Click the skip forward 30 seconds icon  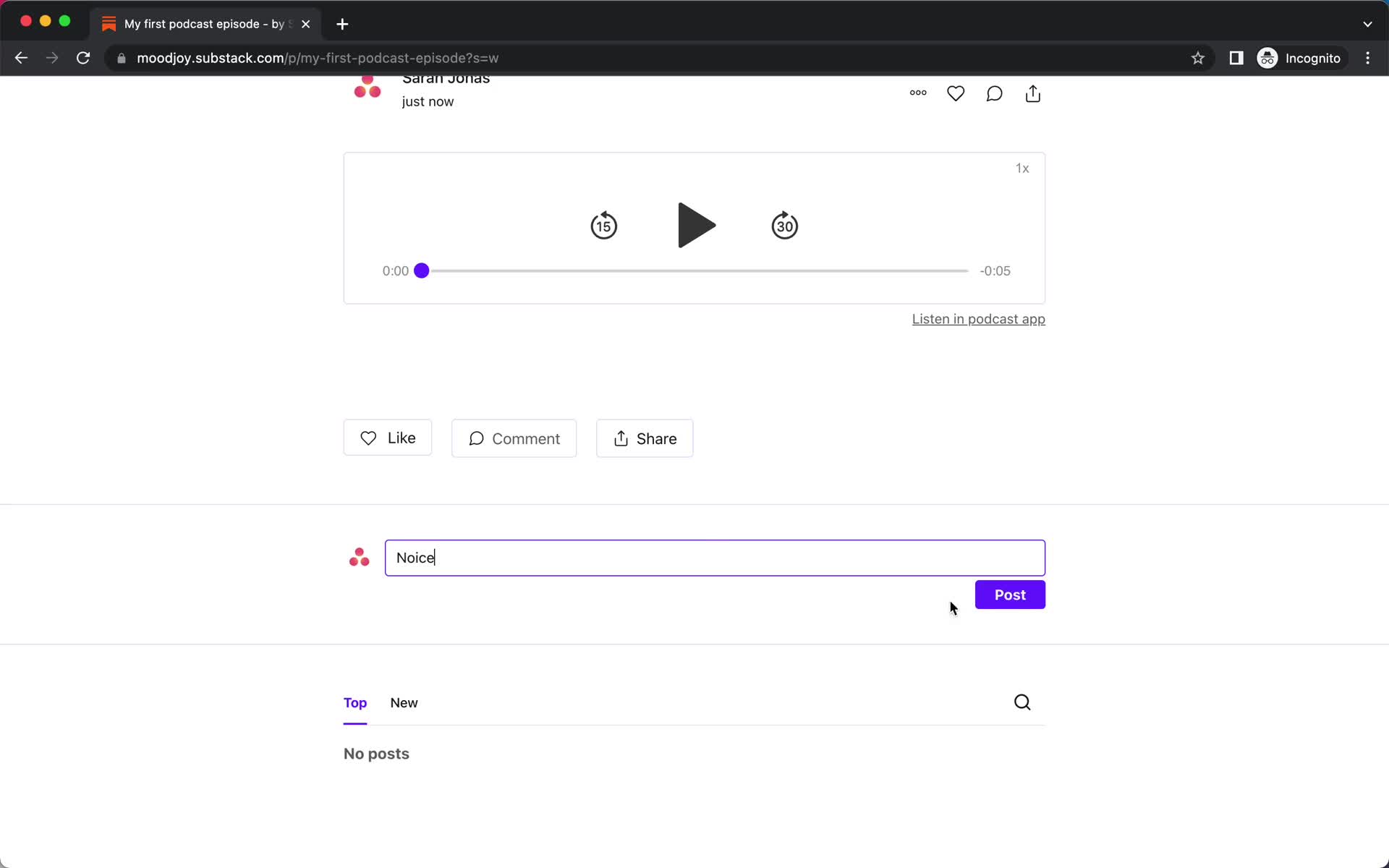click(785, 226)
